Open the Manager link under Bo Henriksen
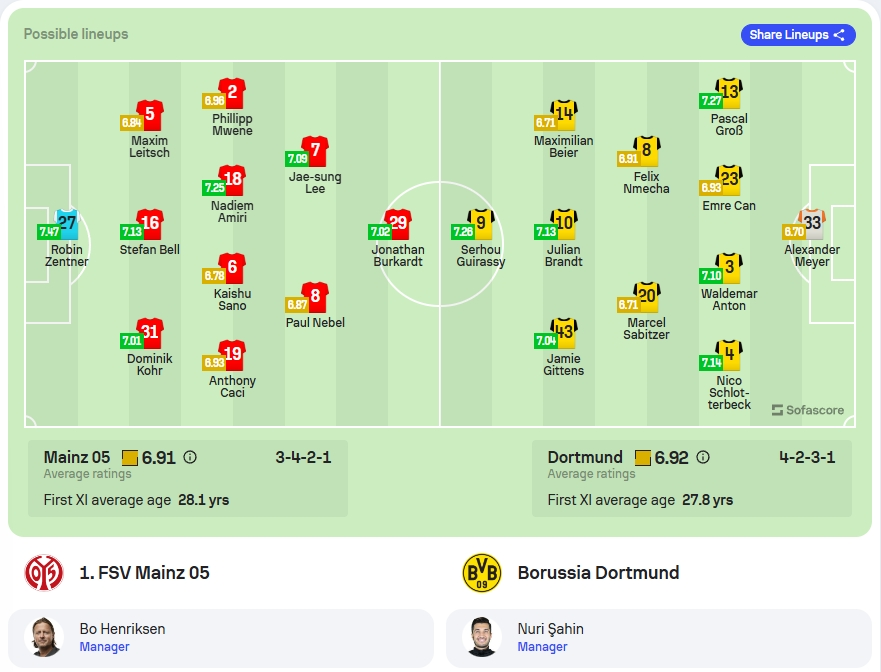The width and height of the screenshot is (881, 672). [105, 647]
